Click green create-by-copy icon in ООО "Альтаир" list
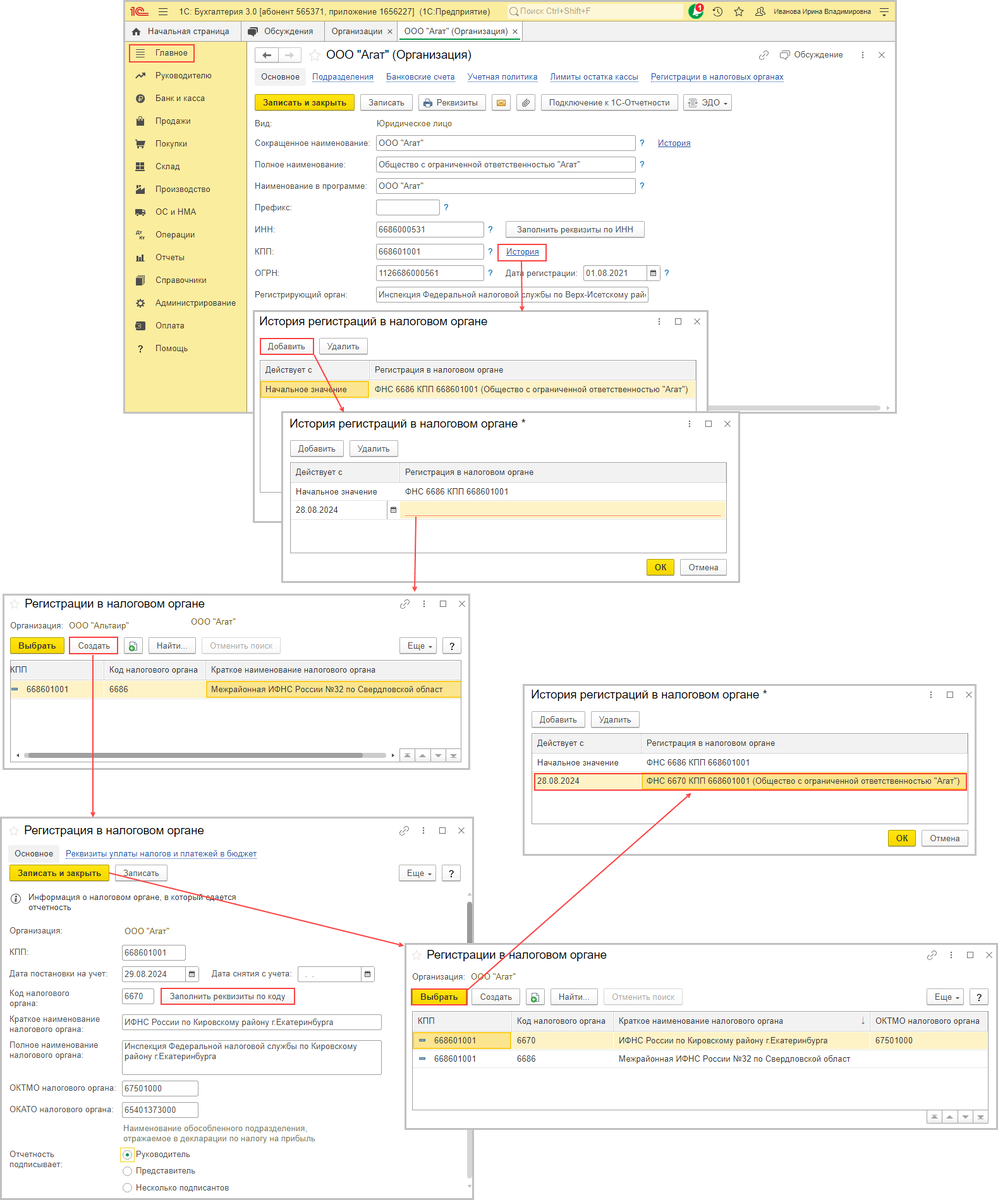The image size is (998, 1200). point(133,646)
